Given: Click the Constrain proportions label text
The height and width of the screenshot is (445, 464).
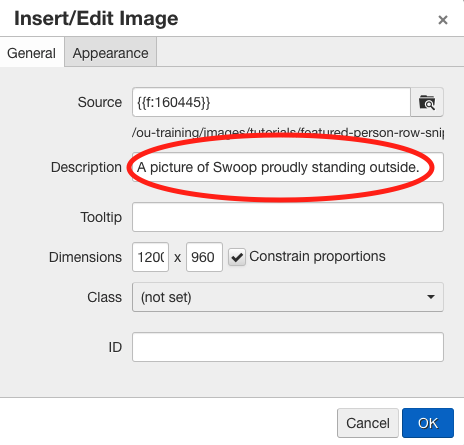Looking at the screenshot, I should click(317, 256).
